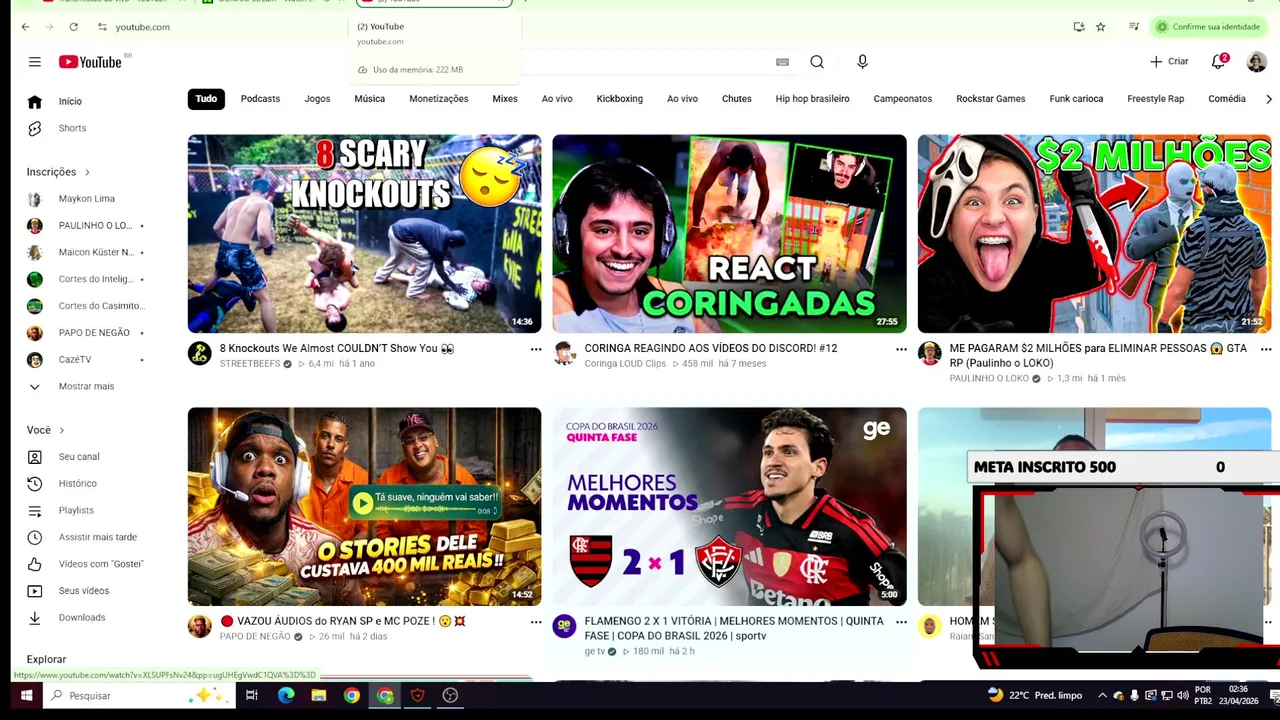Viewport: 1280px width, 720px height.
Task: Play Melhores Momentos Flamengo thumbnail
Action: click(x=729, y=506)
